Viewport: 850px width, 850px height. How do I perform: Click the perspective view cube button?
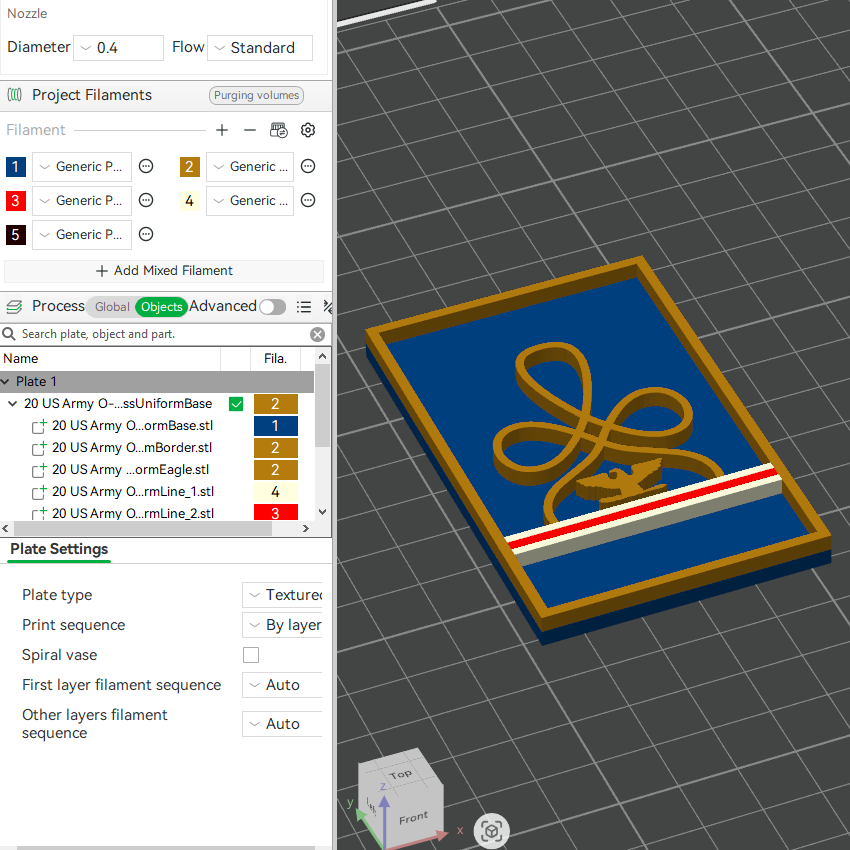point(491,830)
